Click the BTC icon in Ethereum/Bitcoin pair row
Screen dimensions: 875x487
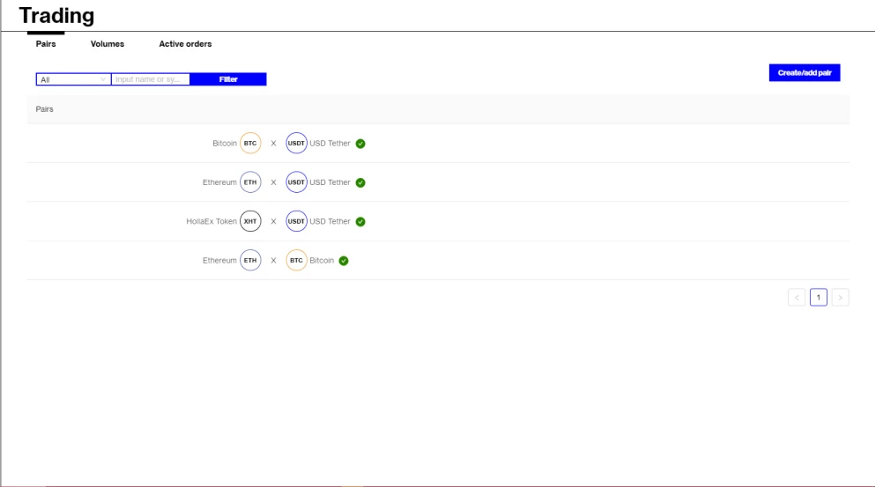tap(296, 260)
